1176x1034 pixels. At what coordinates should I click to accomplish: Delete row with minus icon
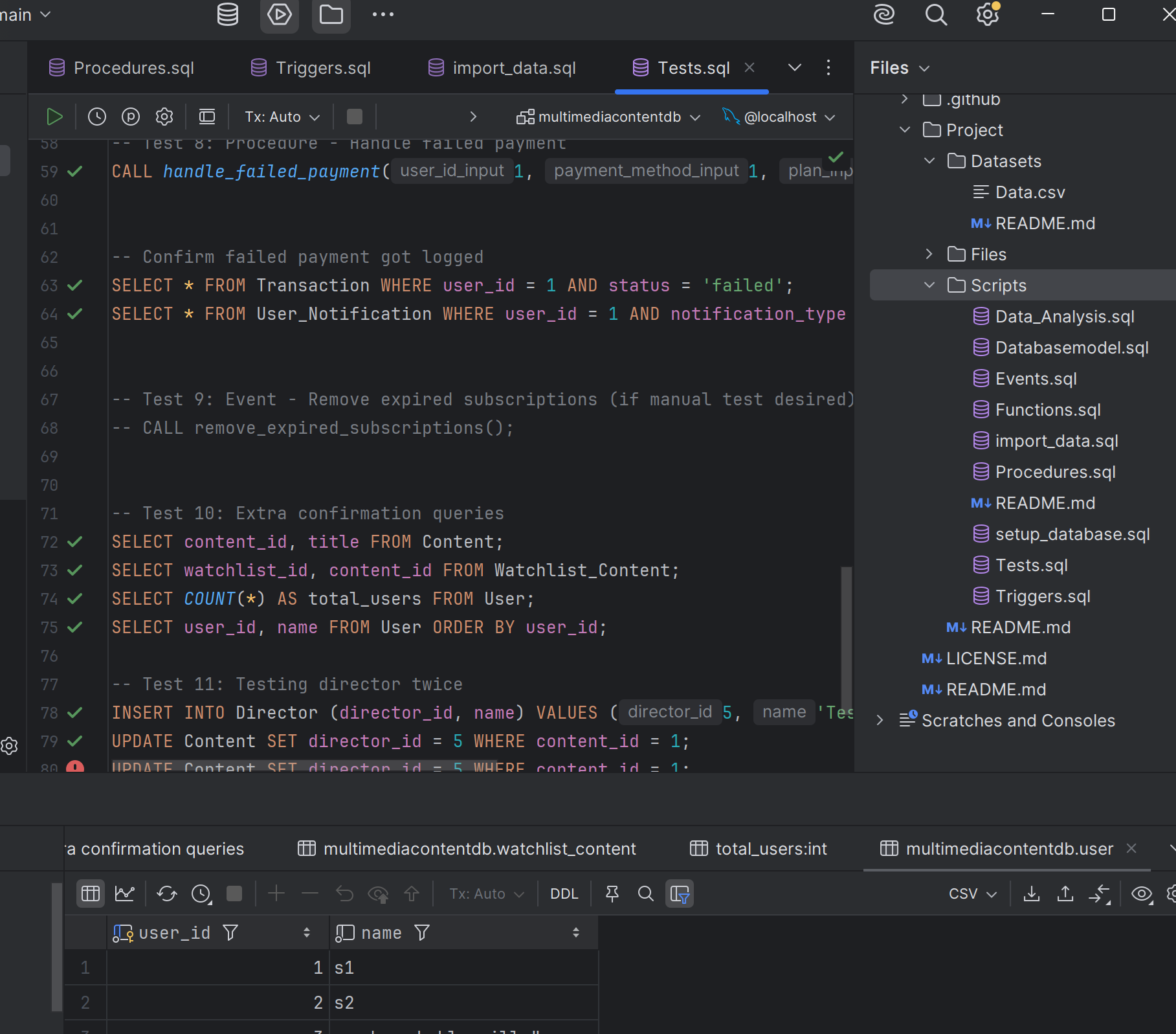(310, 894)
